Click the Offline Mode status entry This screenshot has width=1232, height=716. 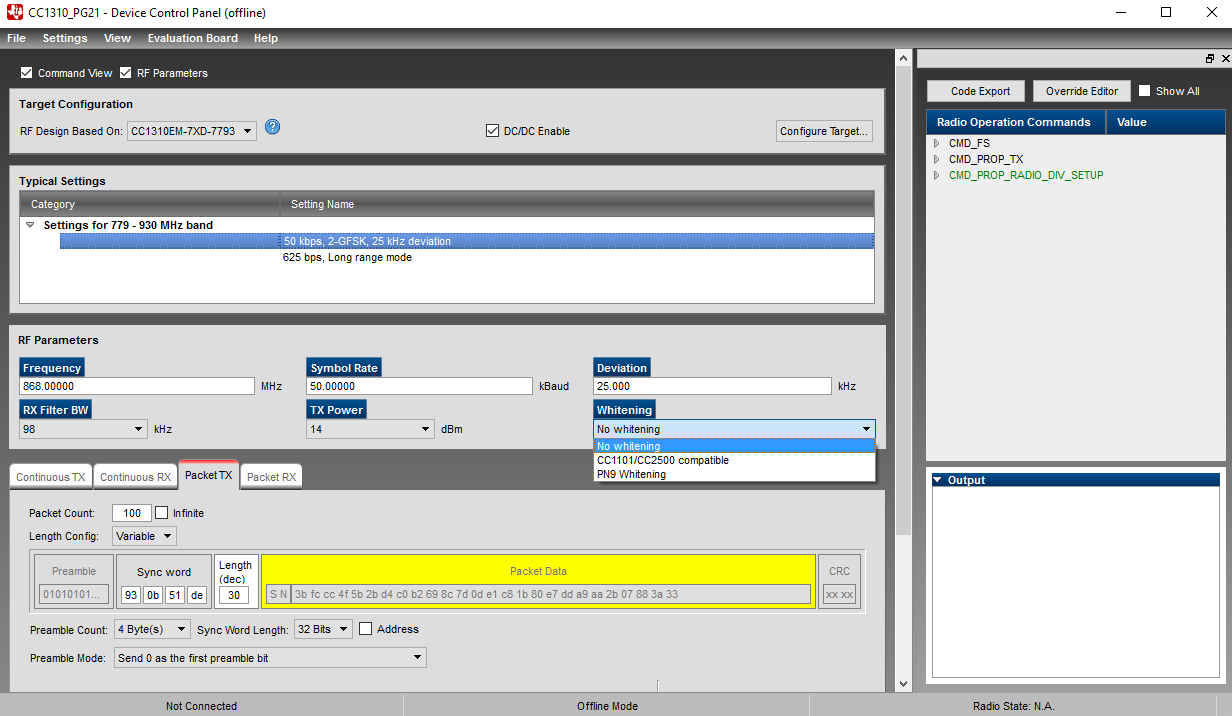(x=607, y=706)
